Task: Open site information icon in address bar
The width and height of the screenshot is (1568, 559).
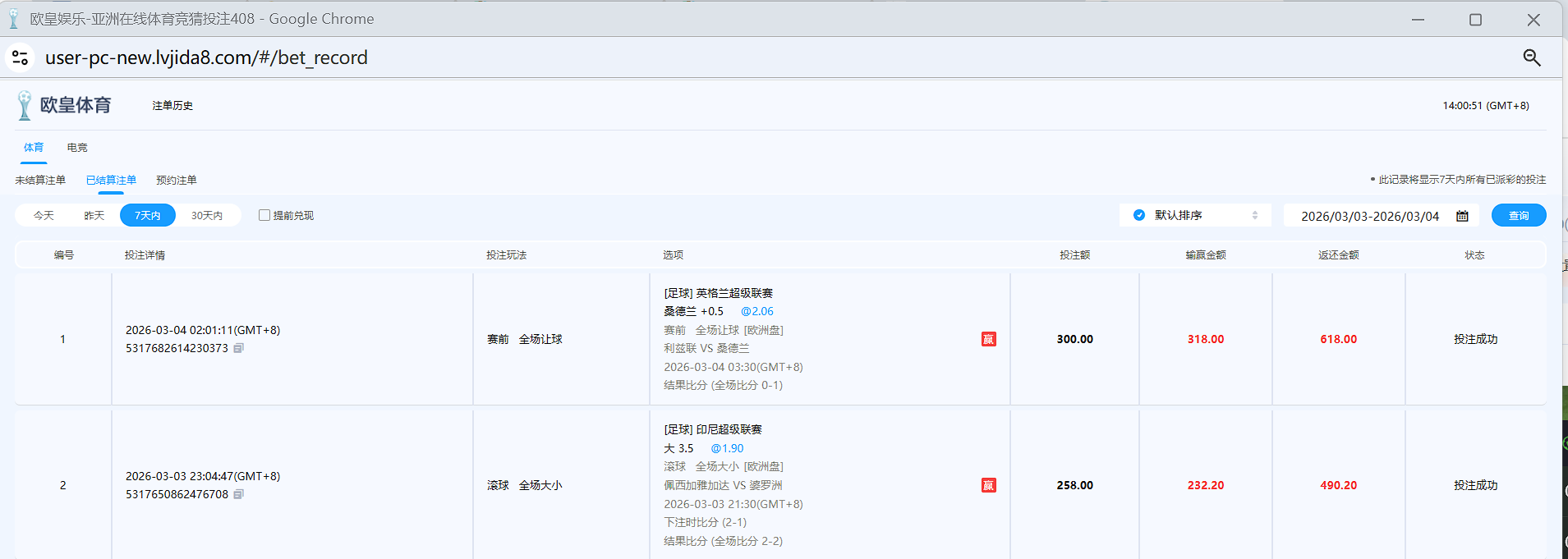Action: pyautogui.click(x=20, y=57)
